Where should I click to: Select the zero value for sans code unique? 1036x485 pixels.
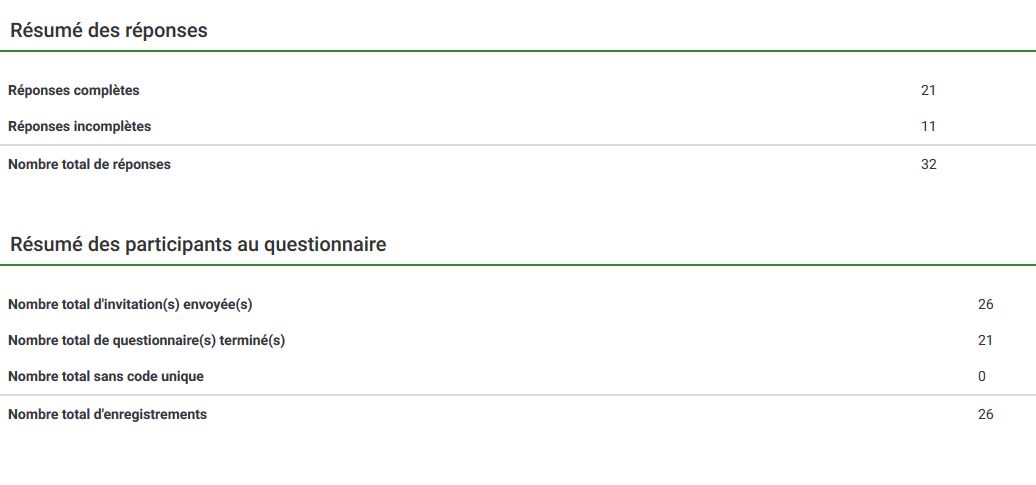click(982, 377)
